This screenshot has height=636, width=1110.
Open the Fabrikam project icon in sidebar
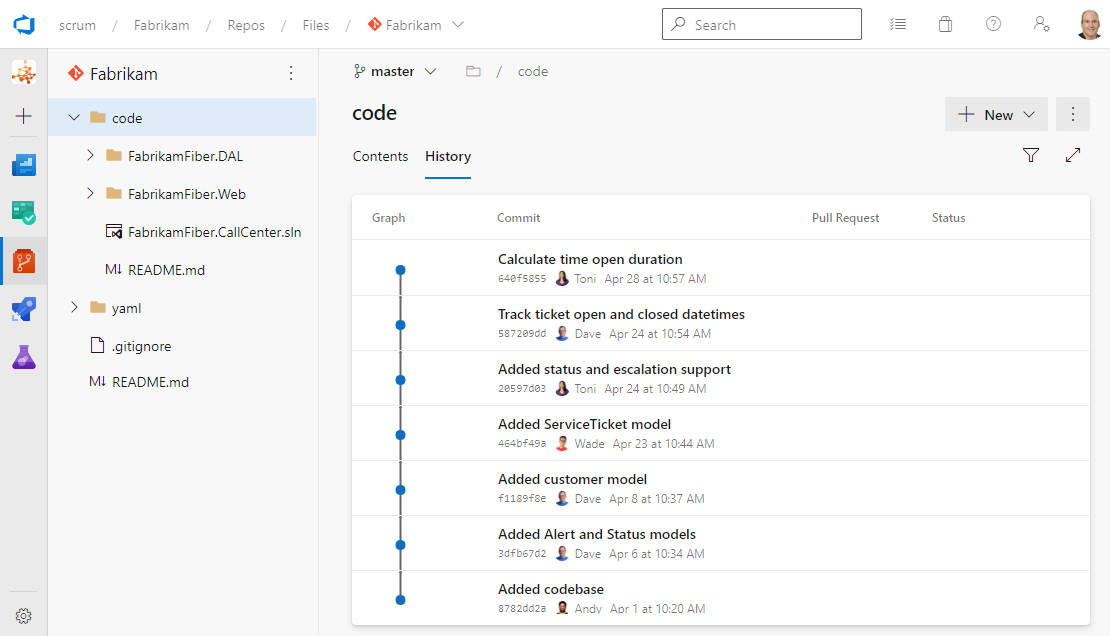(24, 72)
